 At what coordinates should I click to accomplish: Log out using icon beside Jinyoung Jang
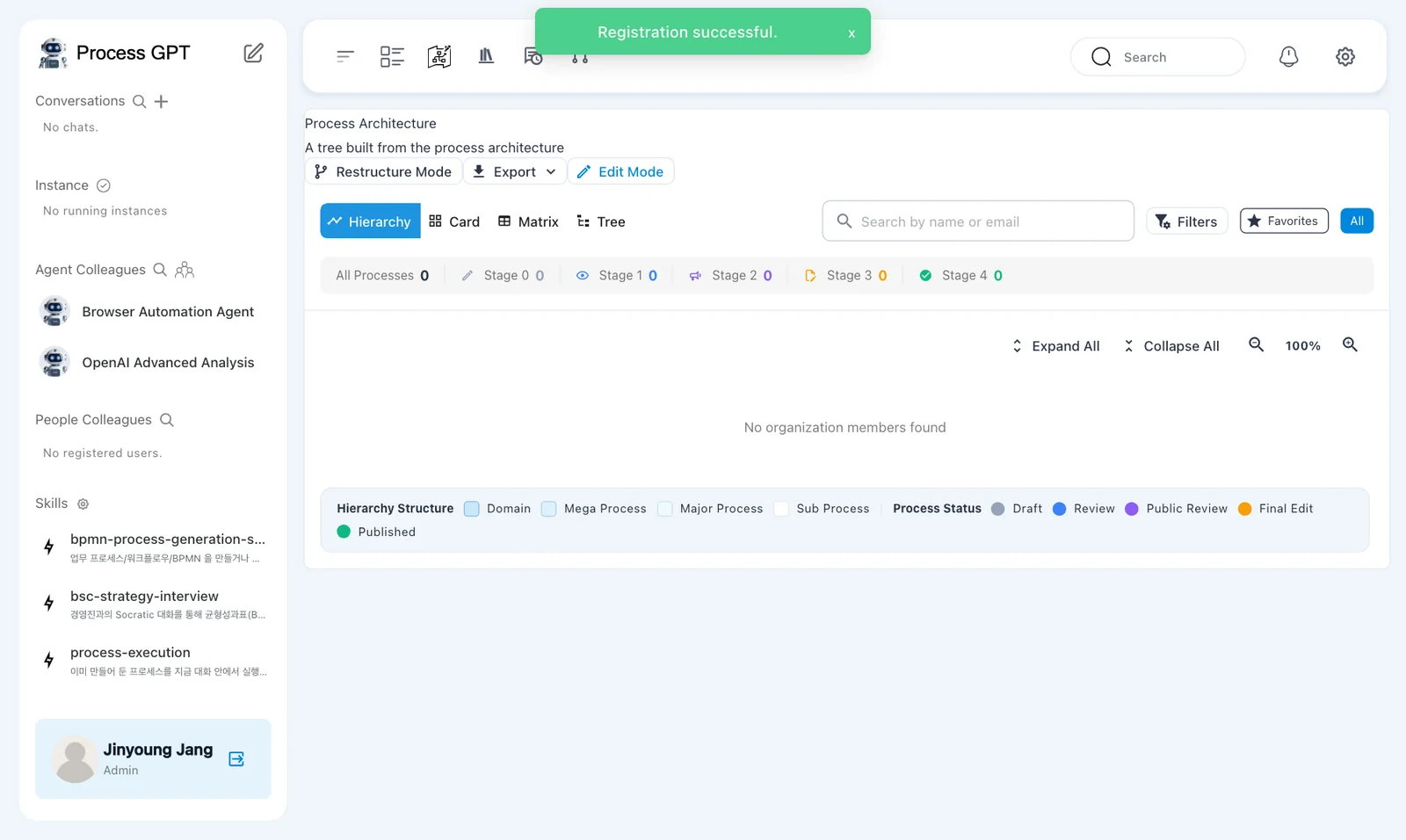click(236, 759)
